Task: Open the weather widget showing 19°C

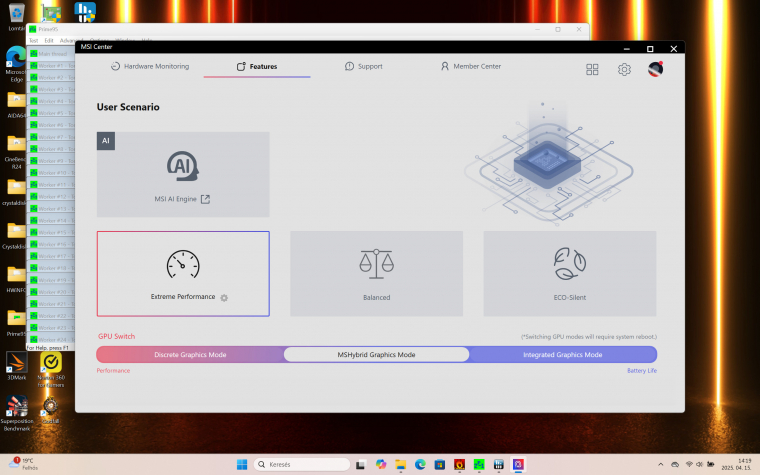Action: (23, 464)
